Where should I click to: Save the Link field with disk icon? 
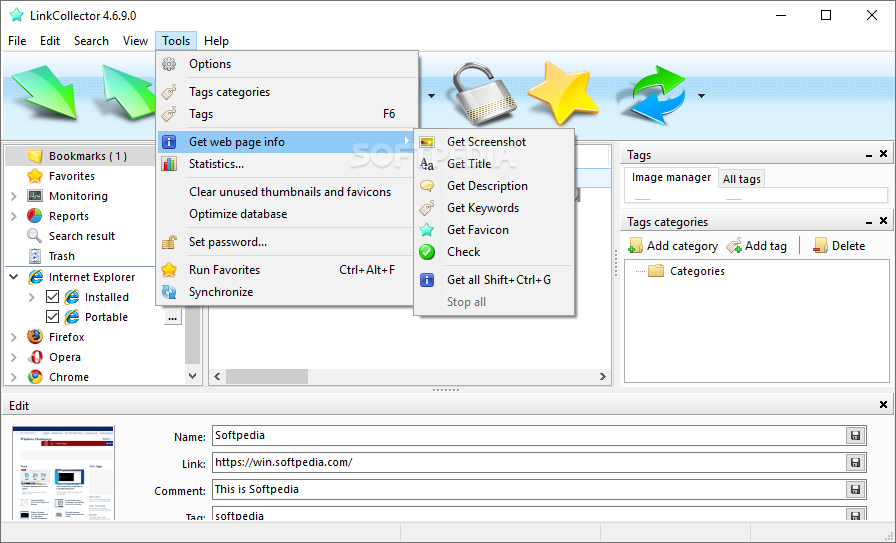coord(855,462)
